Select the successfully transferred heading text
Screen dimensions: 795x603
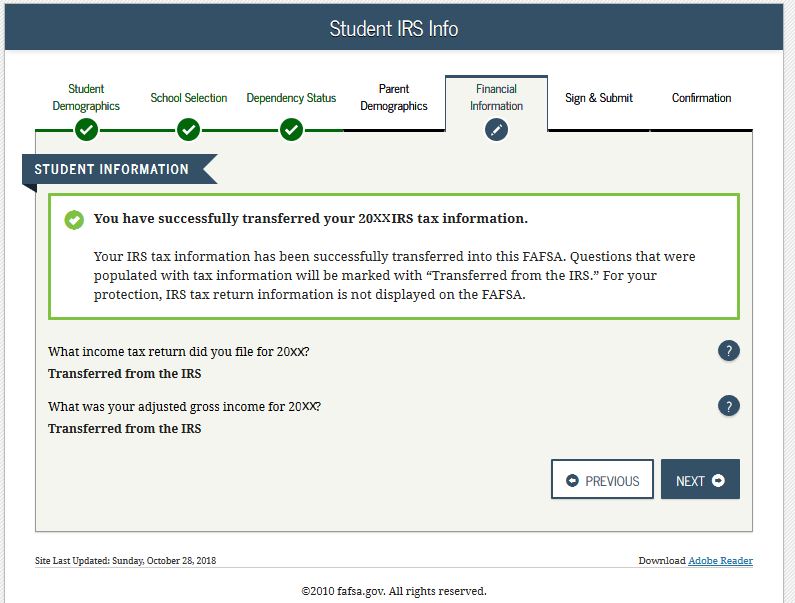tap(310, 219)
